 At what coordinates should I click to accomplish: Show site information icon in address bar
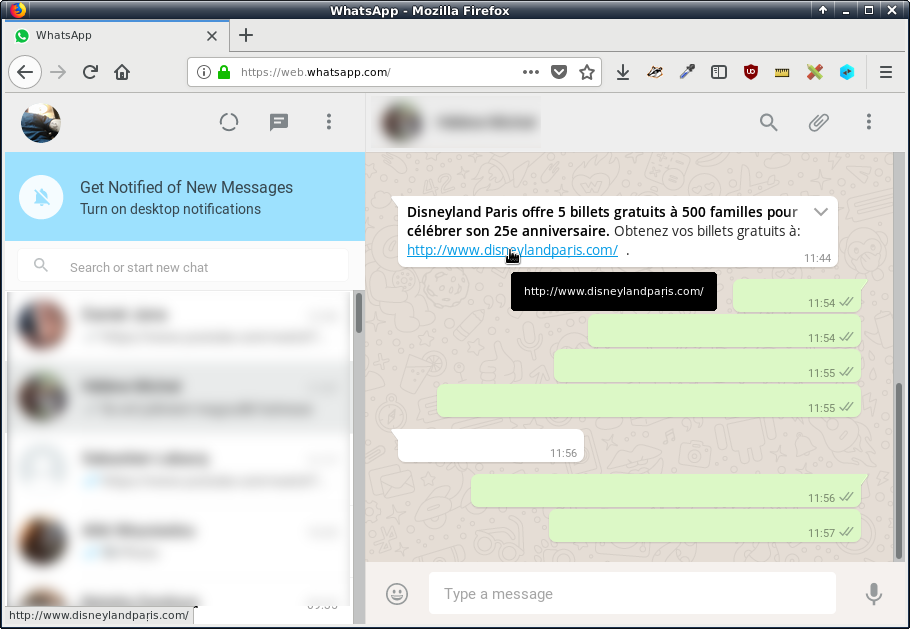click(204, 72)
